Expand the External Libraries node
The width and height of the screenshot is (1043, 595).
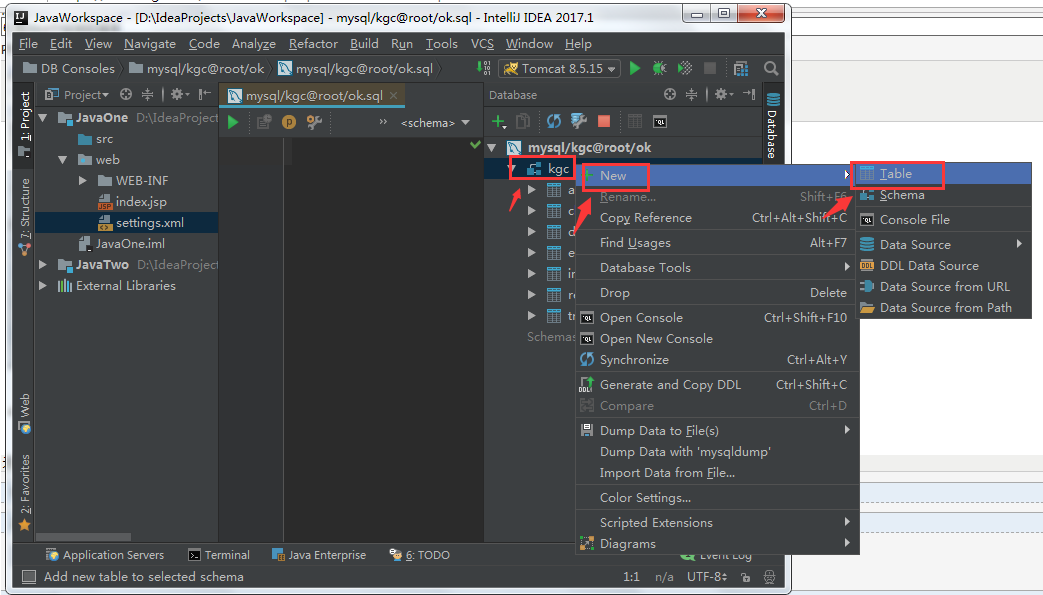[x=44, y=286]
